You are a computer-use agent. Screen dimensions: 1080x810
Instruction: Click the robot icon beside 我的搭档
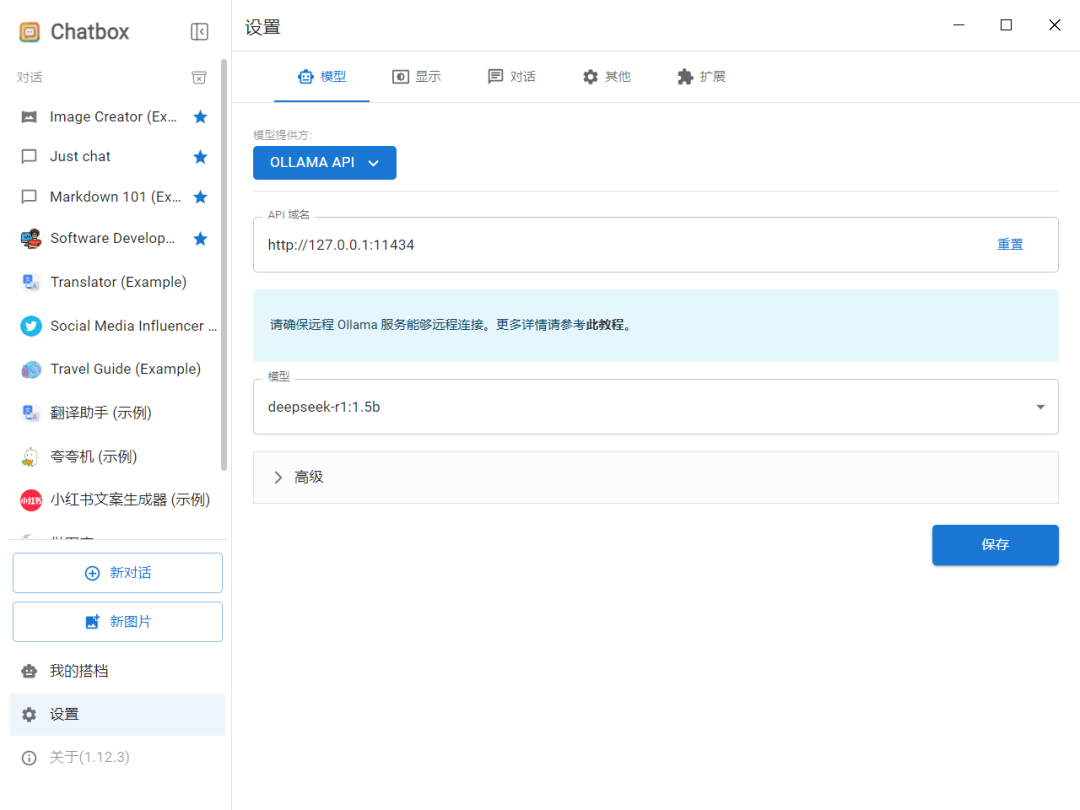pyautogui.click(x=29, y=672)
